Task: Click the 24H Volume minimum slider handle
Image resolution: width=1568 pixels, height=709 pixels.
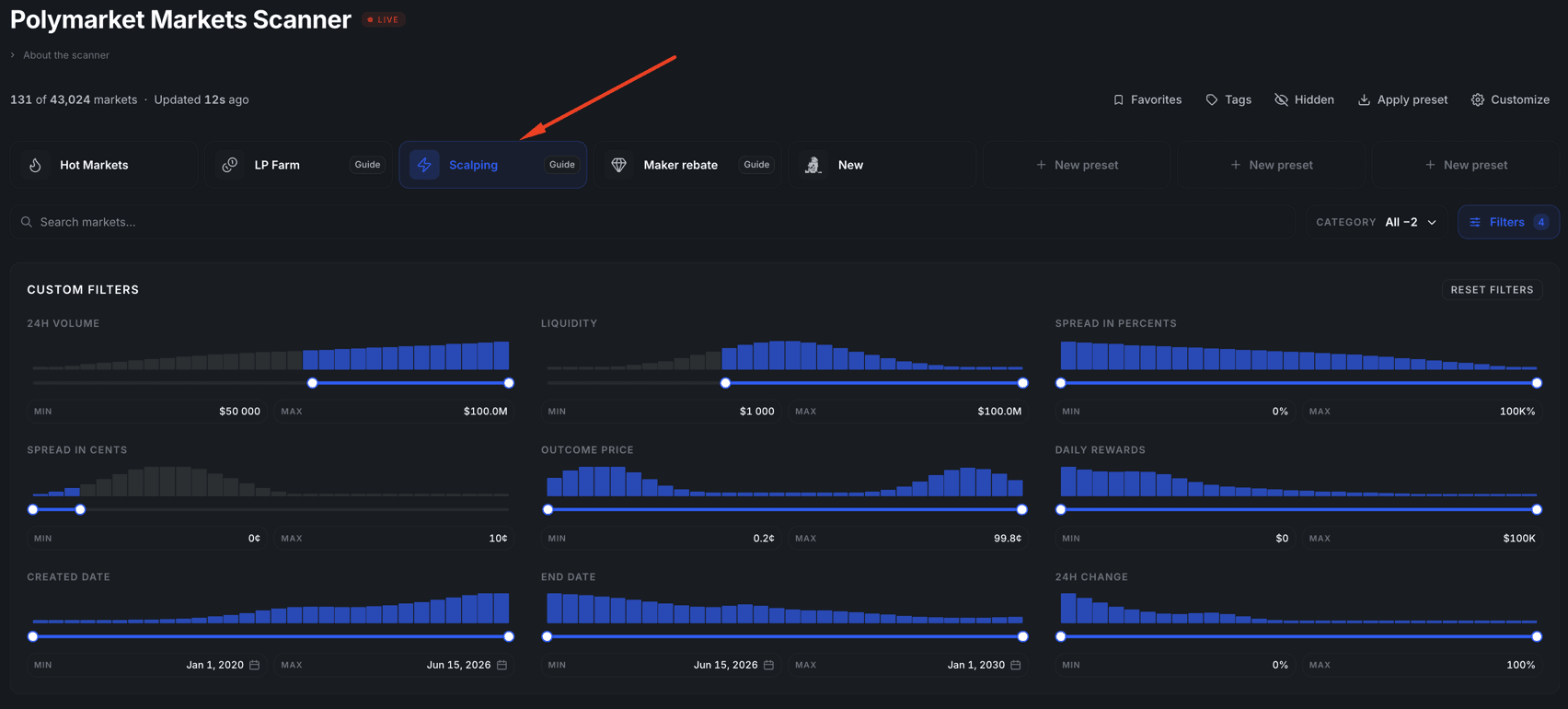Action: click(x=313, y=383)
